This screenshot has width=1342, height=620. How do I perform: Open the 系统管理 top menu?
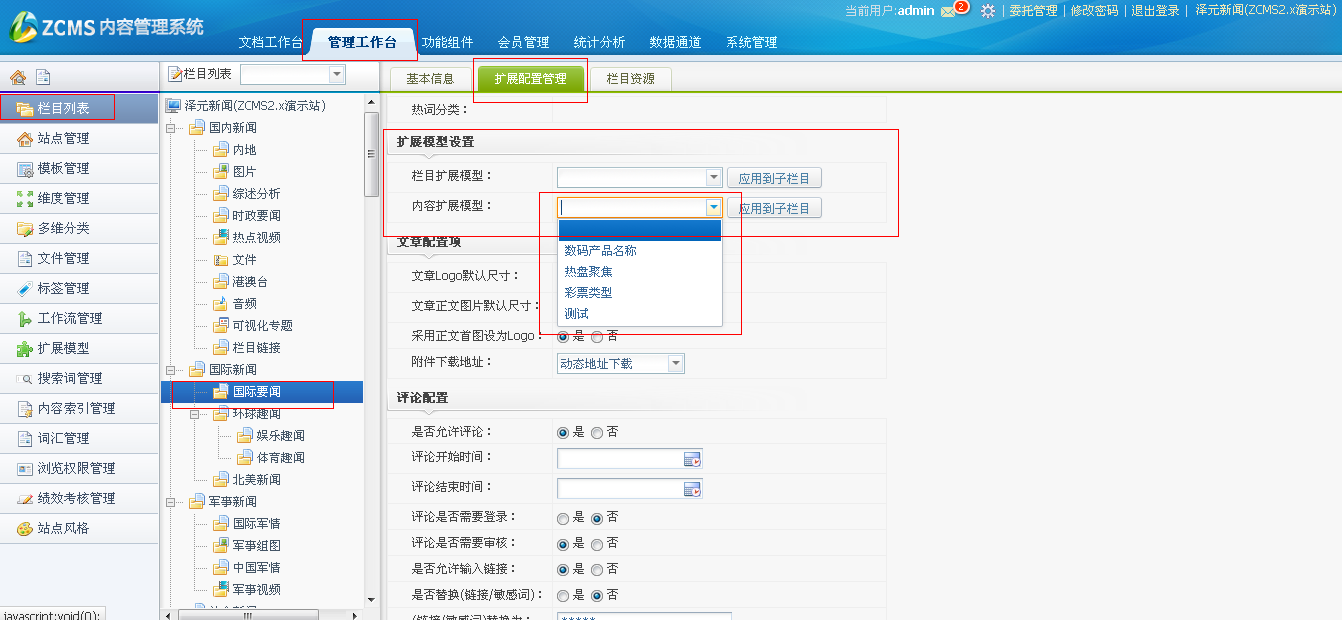tap(751, 42)
